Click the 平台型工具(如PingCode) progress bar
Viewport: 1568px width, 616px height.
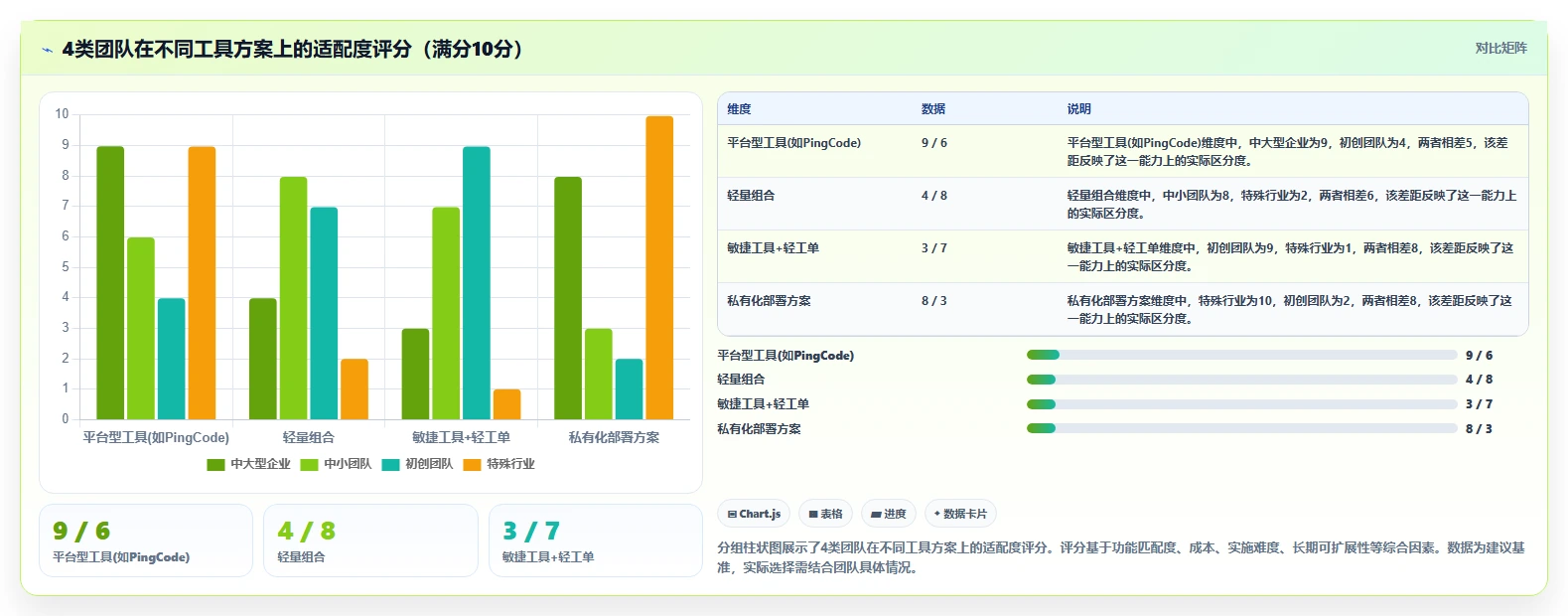(1241, 355)
